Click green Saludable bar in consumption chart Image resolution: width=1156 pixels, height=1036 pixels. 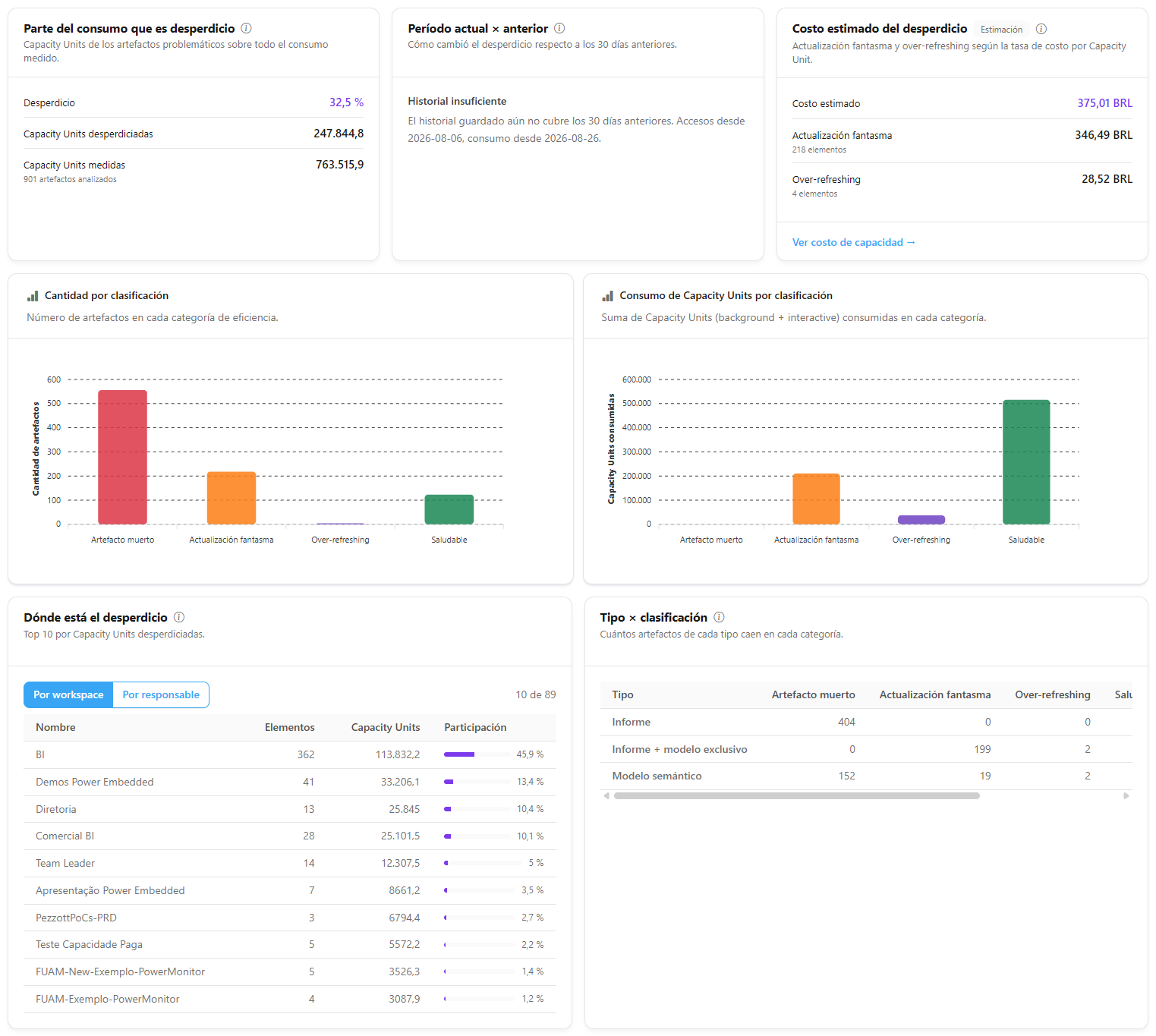click(1026, 462)
